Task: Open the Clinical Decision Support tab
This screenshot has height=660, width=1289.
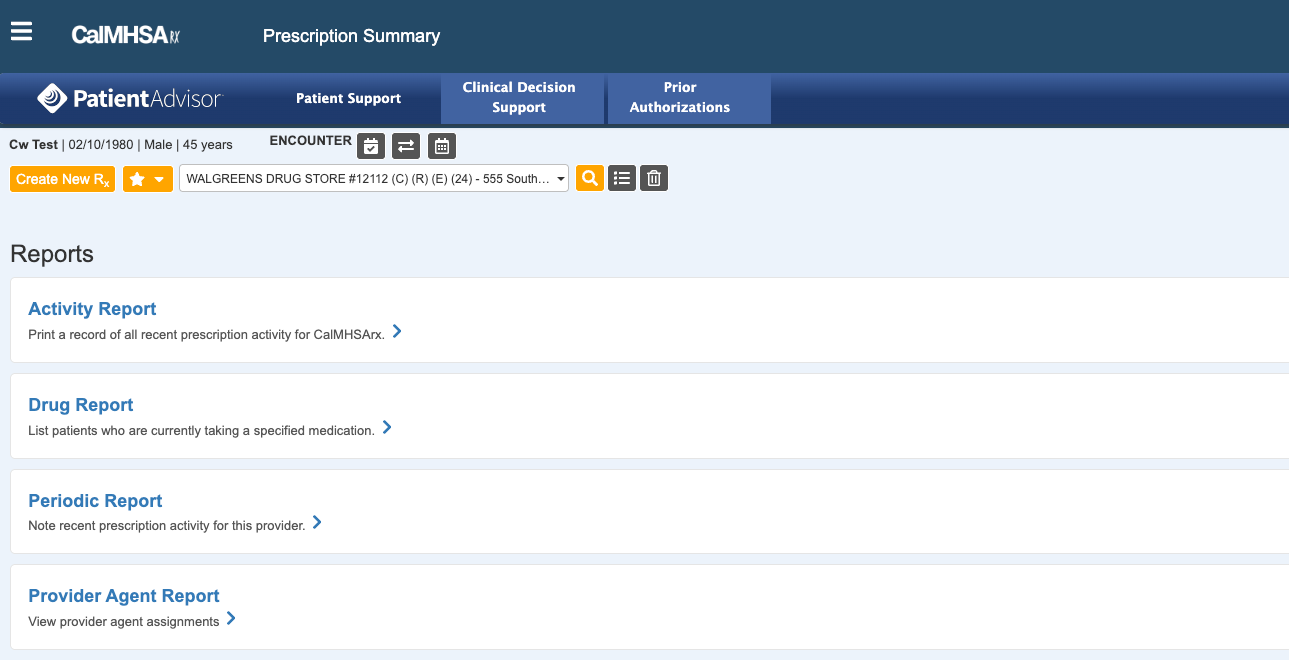Action: [519, 98]
